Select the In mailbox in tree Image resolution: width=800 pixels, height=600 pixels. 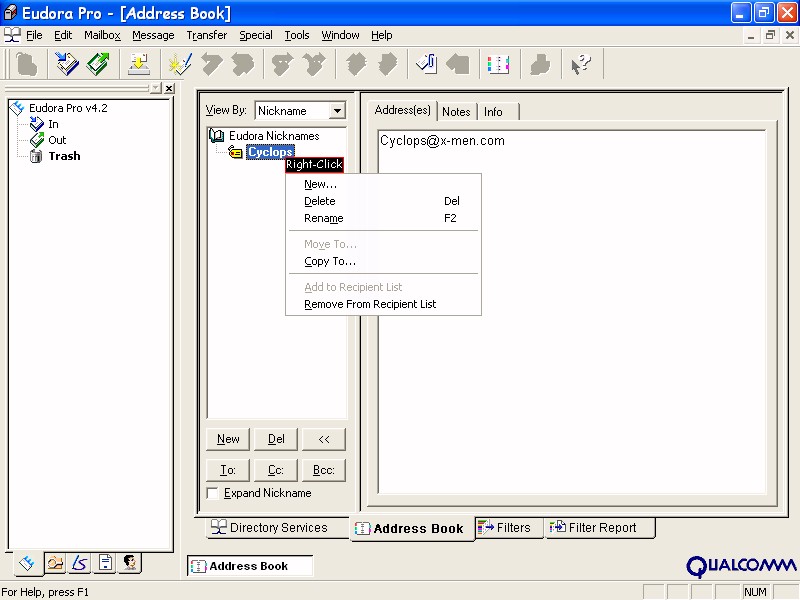[54, 124]
